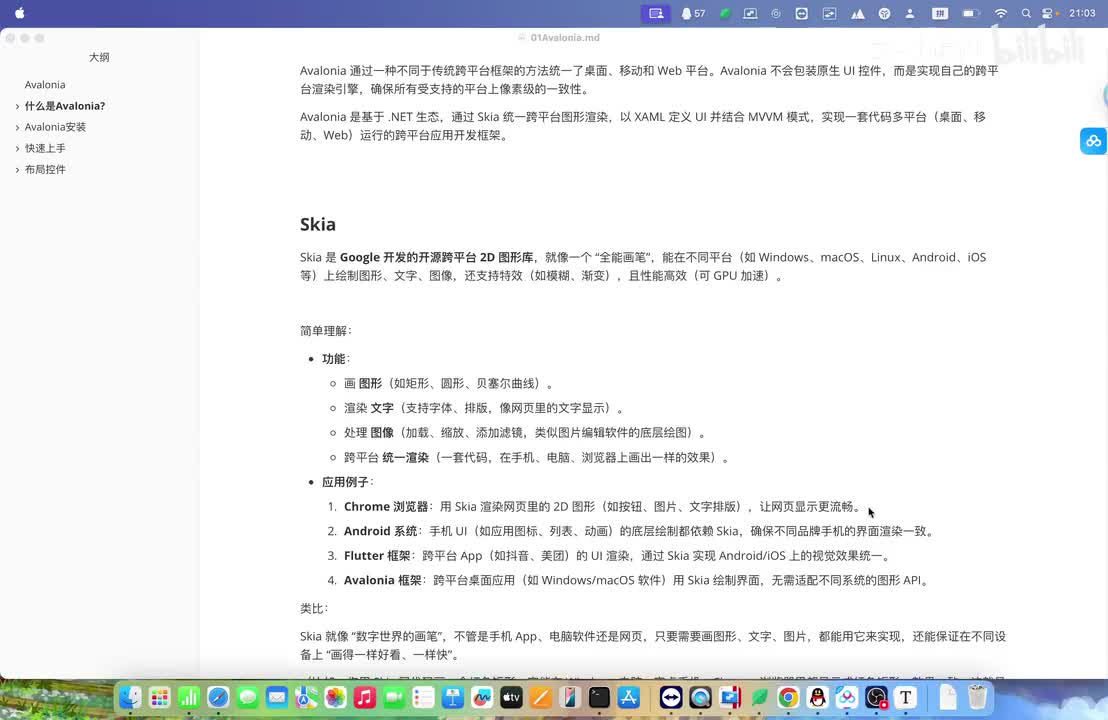Open Messages from the Dock

[x=247, y=698]
